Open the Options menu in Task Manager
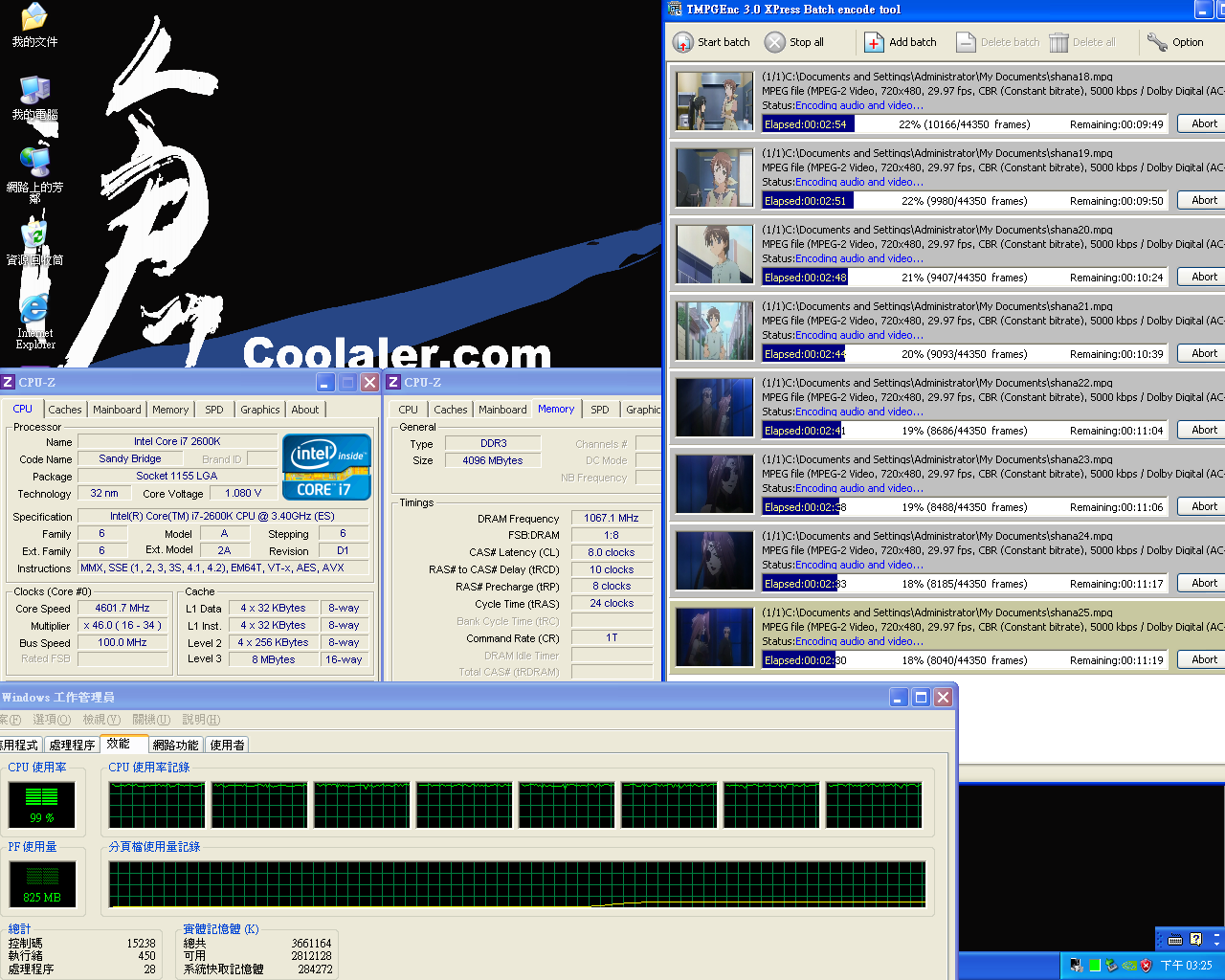 [x=52, y=720]
